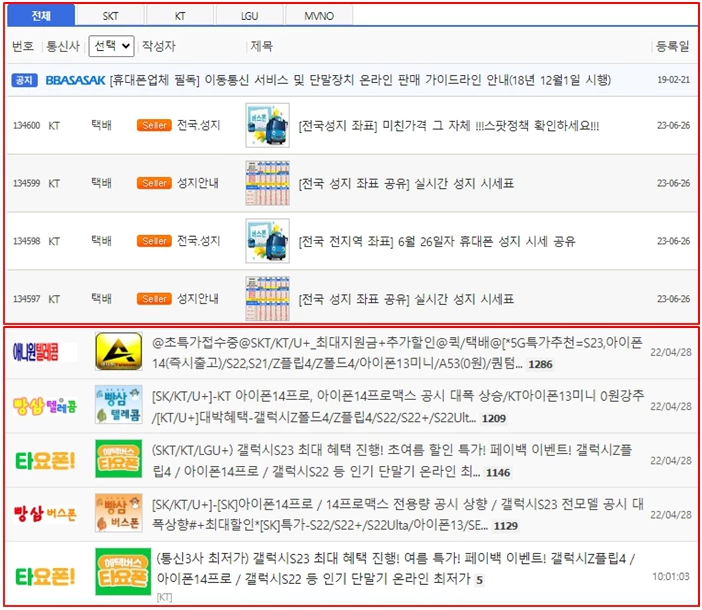Click 타요폰 logo beside the 1146 post
This screenshot has width=702, height=610.
click(45, 461)
